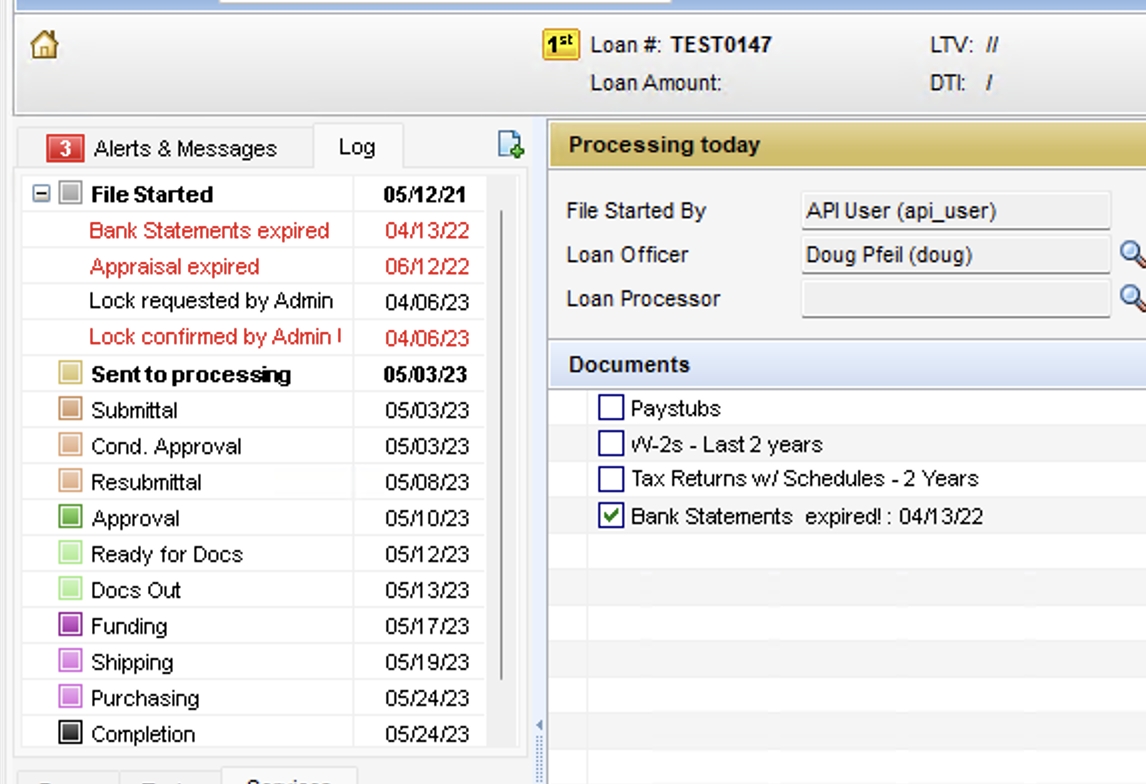Collapse the File Started tree node
This screenshot has height=784, width=1146.
pyautogui.click(x=41, y=194)
